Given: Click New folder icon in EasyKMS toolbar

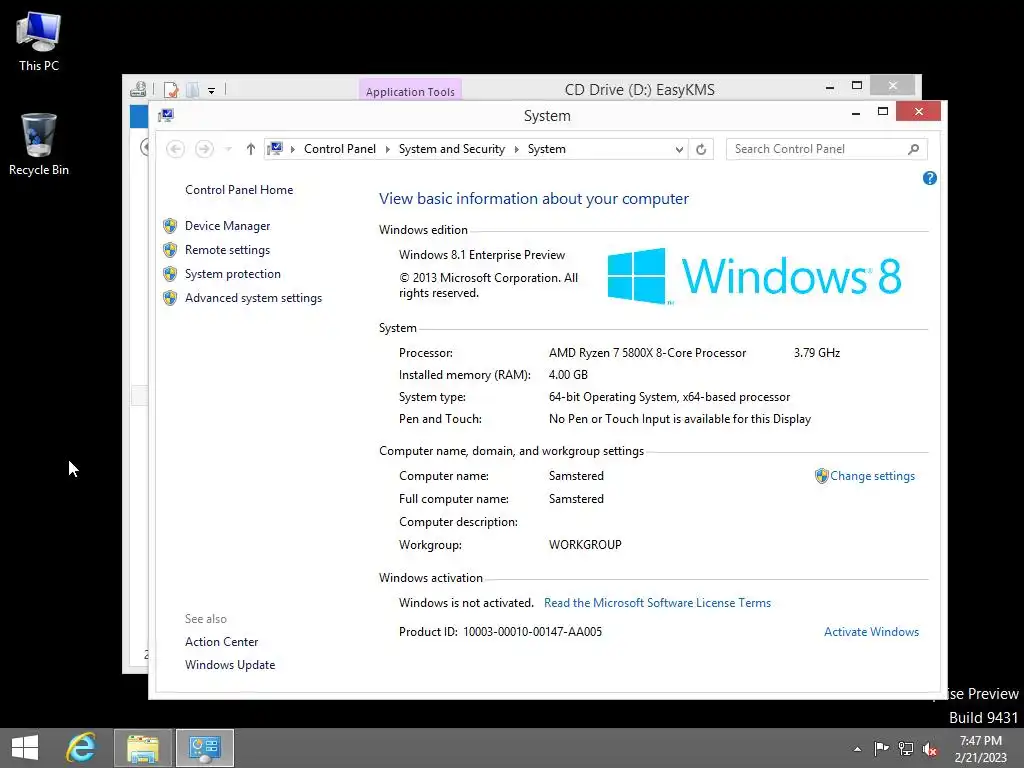Looking at the screenshot, I should coord(193,89).
